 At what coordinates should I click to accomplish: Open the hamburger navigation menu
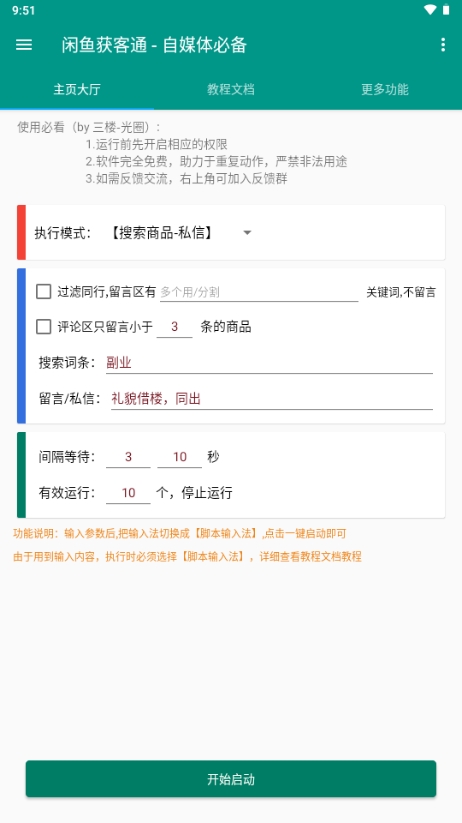tap(24, 45)
